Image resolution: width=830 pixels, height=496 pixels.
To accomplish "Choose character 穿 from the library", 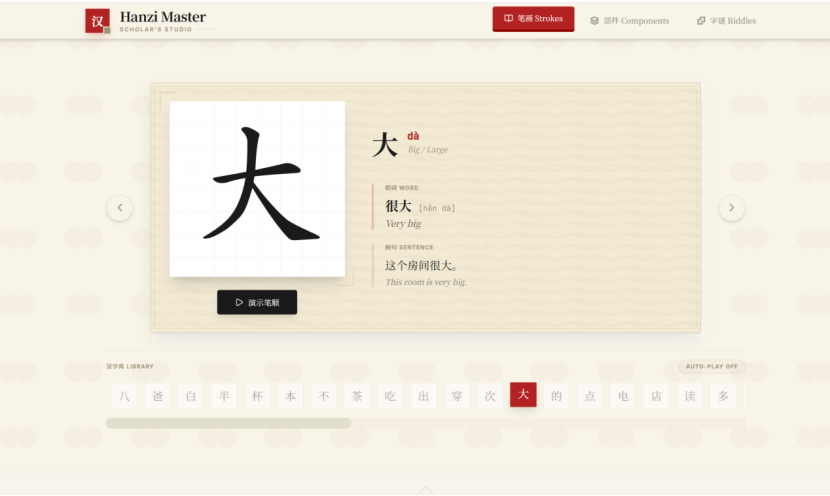I will click(457, 396).
